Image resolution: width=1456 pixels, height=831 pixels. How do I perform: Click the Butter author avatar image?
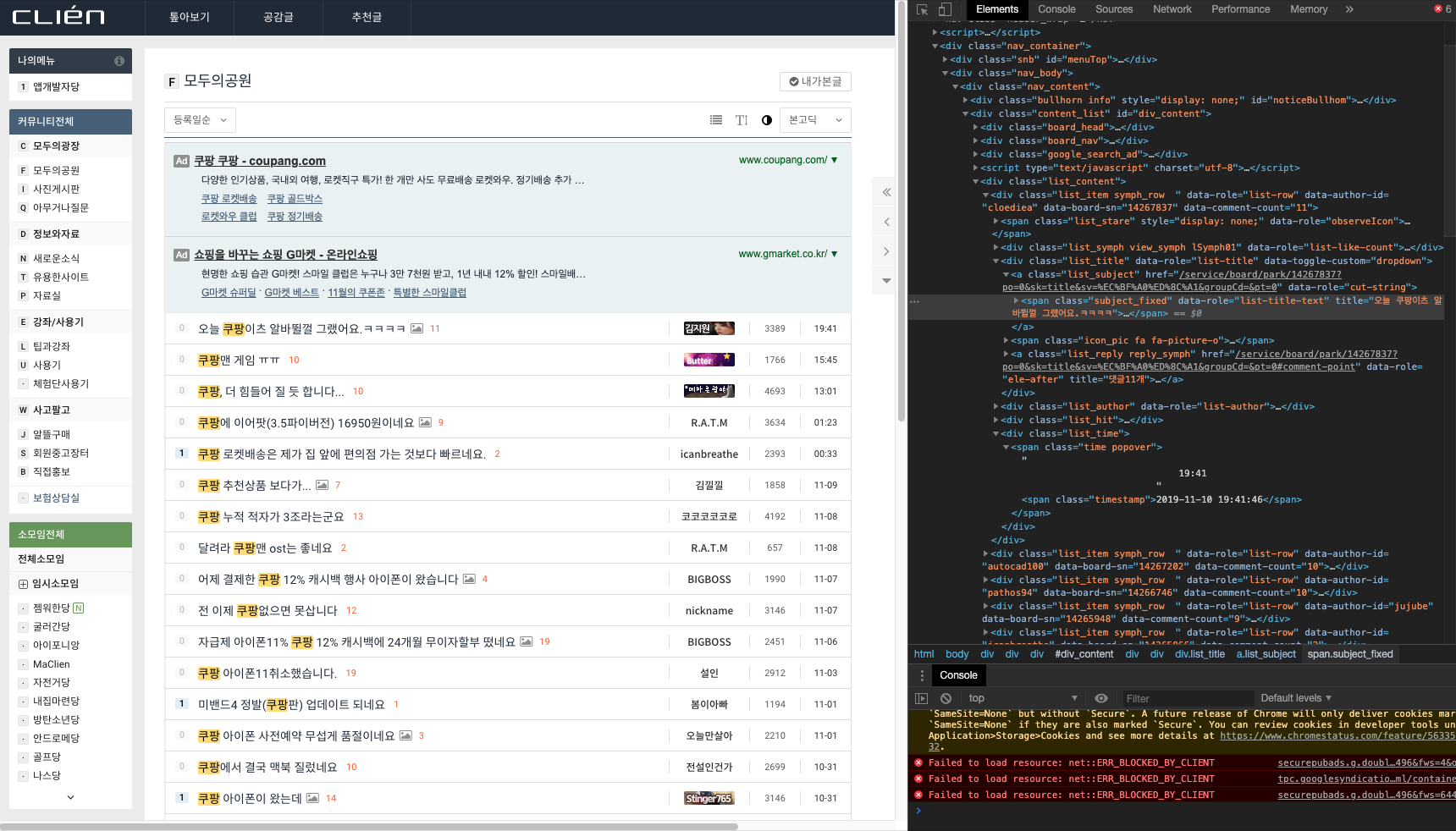tap(709, 360)
